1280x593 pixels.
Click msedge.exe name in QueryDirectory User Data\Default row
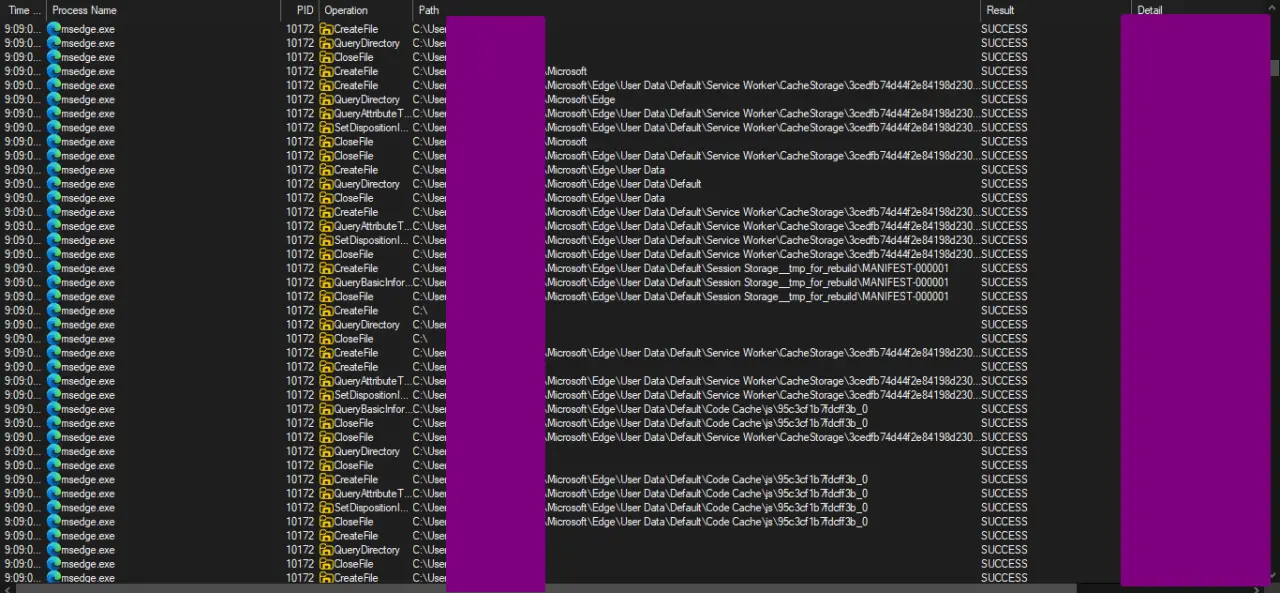(88, 184)
